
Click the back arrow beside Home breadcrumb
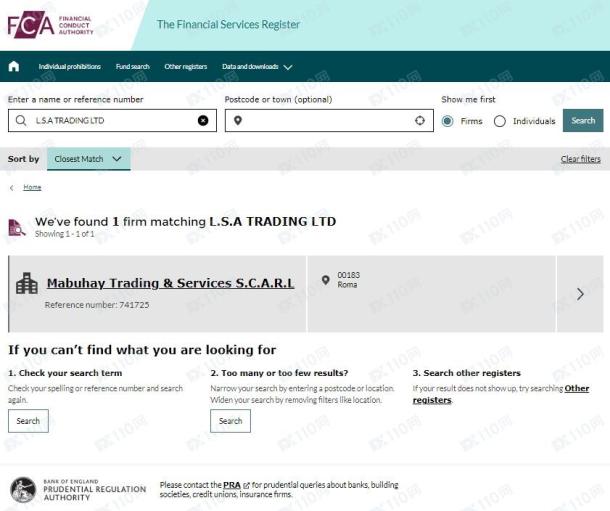12,188
